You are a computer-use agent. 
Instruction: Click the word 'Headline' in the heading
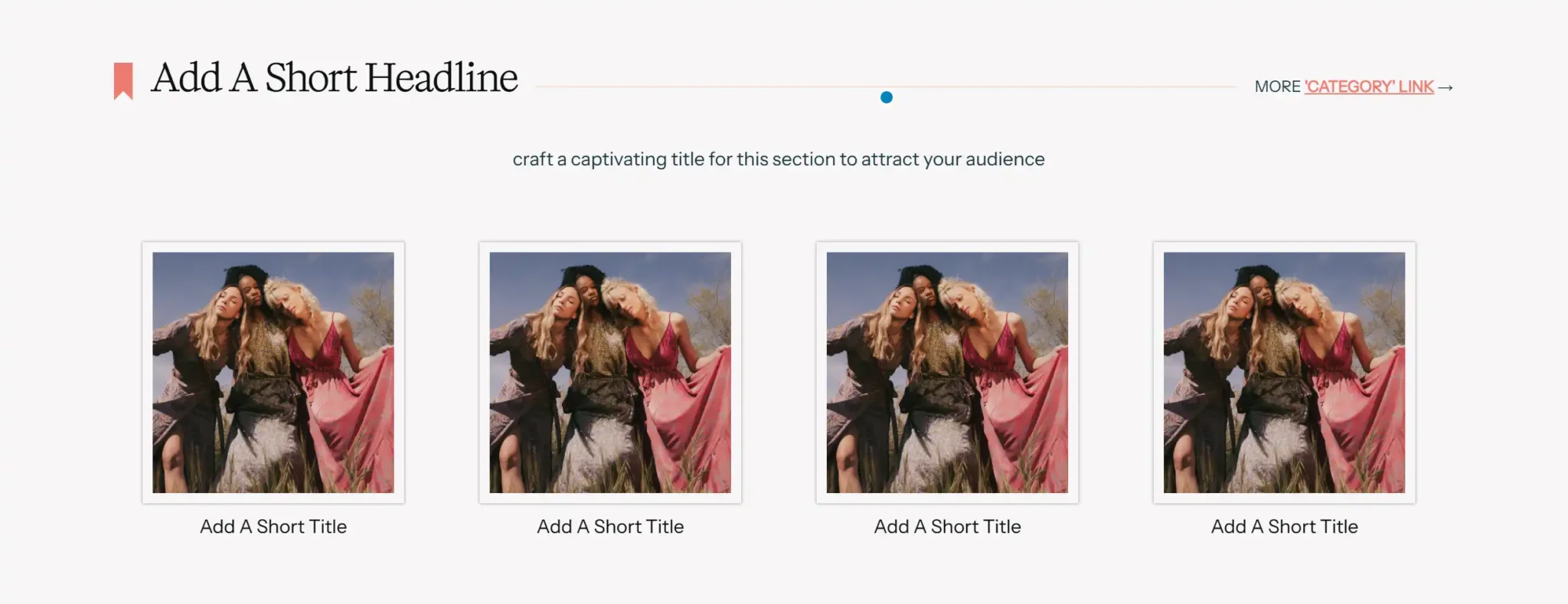click(x=441, y=78)
